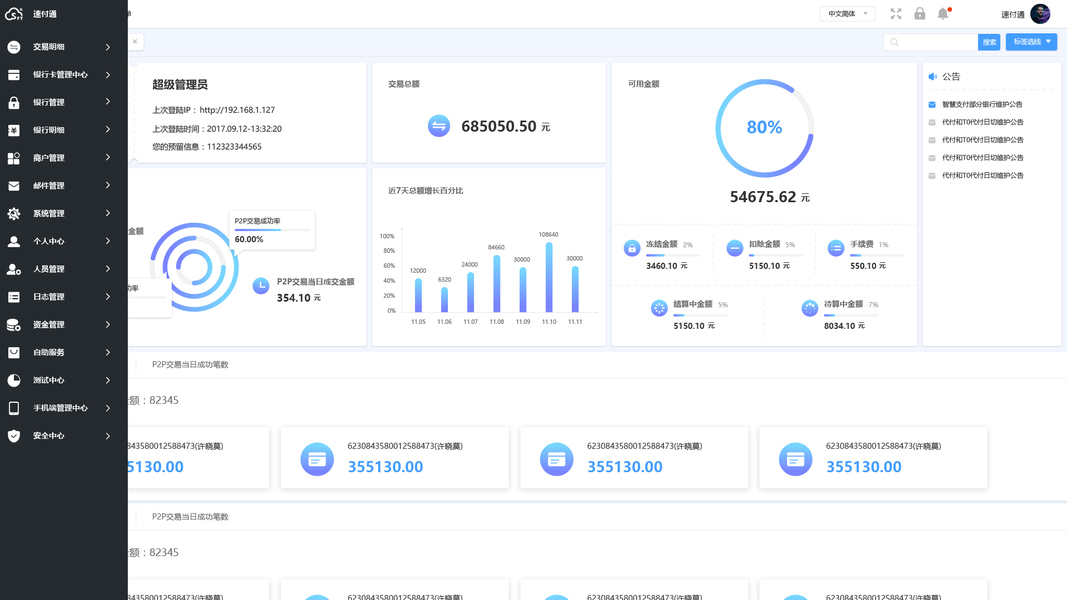Expand 日志管理 with its chevron arrow
Viewport: 1067px width, 600px height.
108,297
